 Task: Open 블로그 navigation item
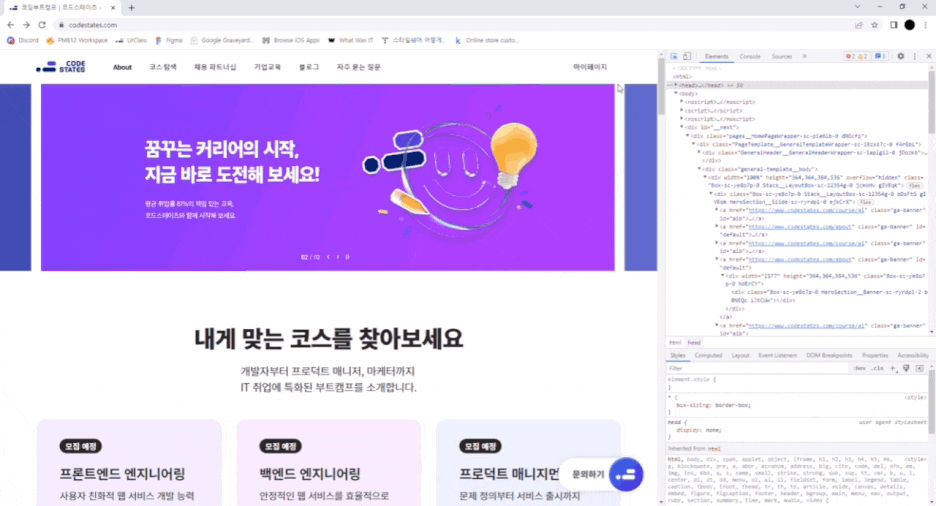coord(309,67)
